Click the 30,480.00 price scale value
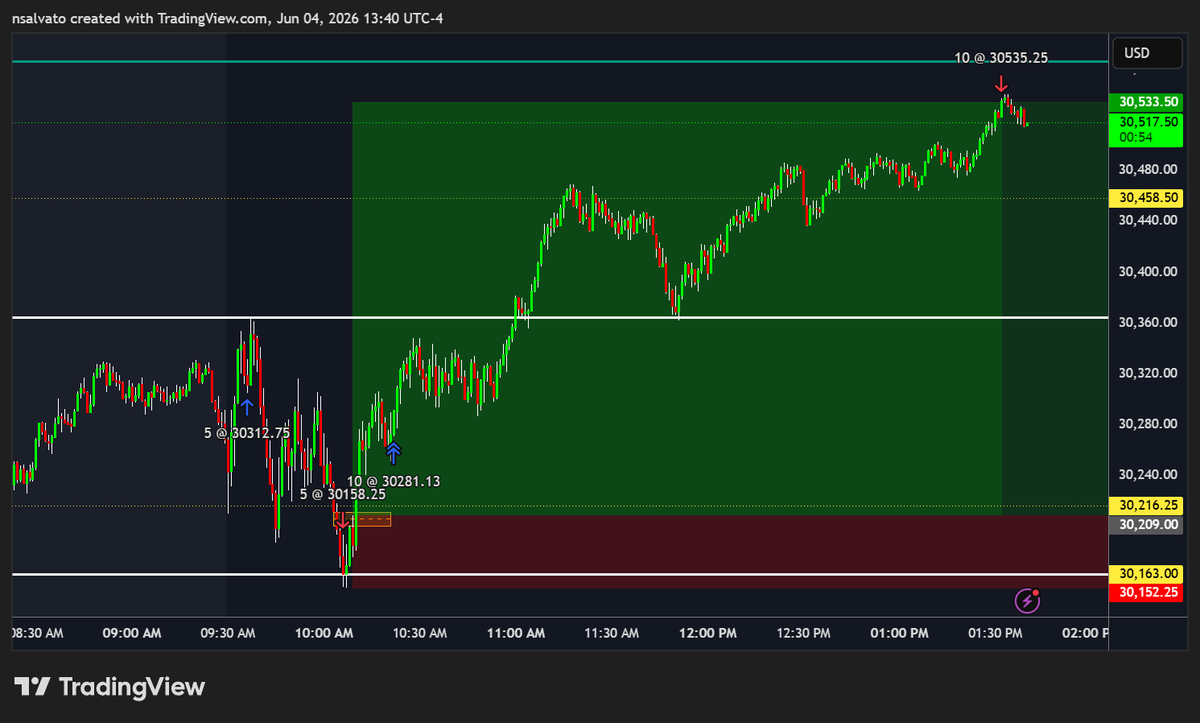Screen dimensions: 1200x723 (1146, 169)
